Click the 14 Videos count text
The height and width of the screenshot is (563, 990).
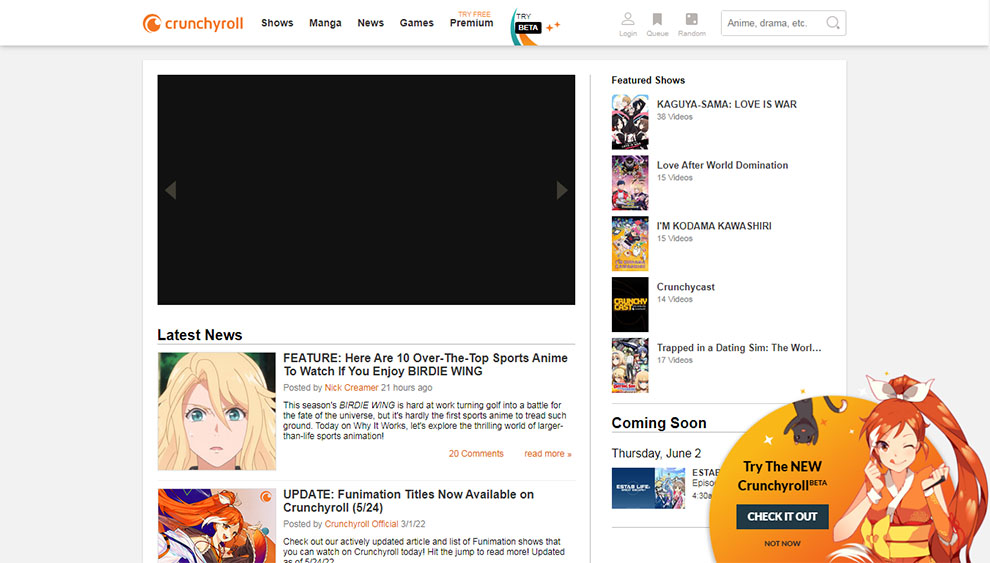click(674, 299)
